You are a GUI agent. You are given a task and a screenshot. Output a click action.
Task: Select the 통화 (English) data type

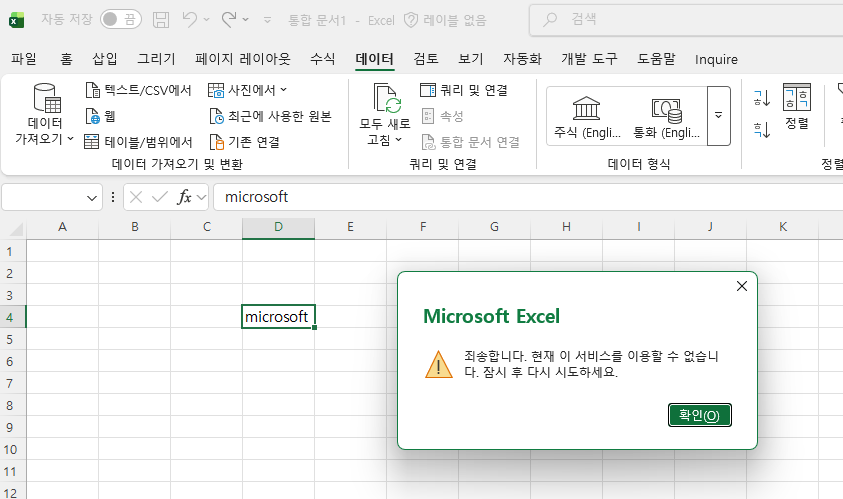pos(667,117)
